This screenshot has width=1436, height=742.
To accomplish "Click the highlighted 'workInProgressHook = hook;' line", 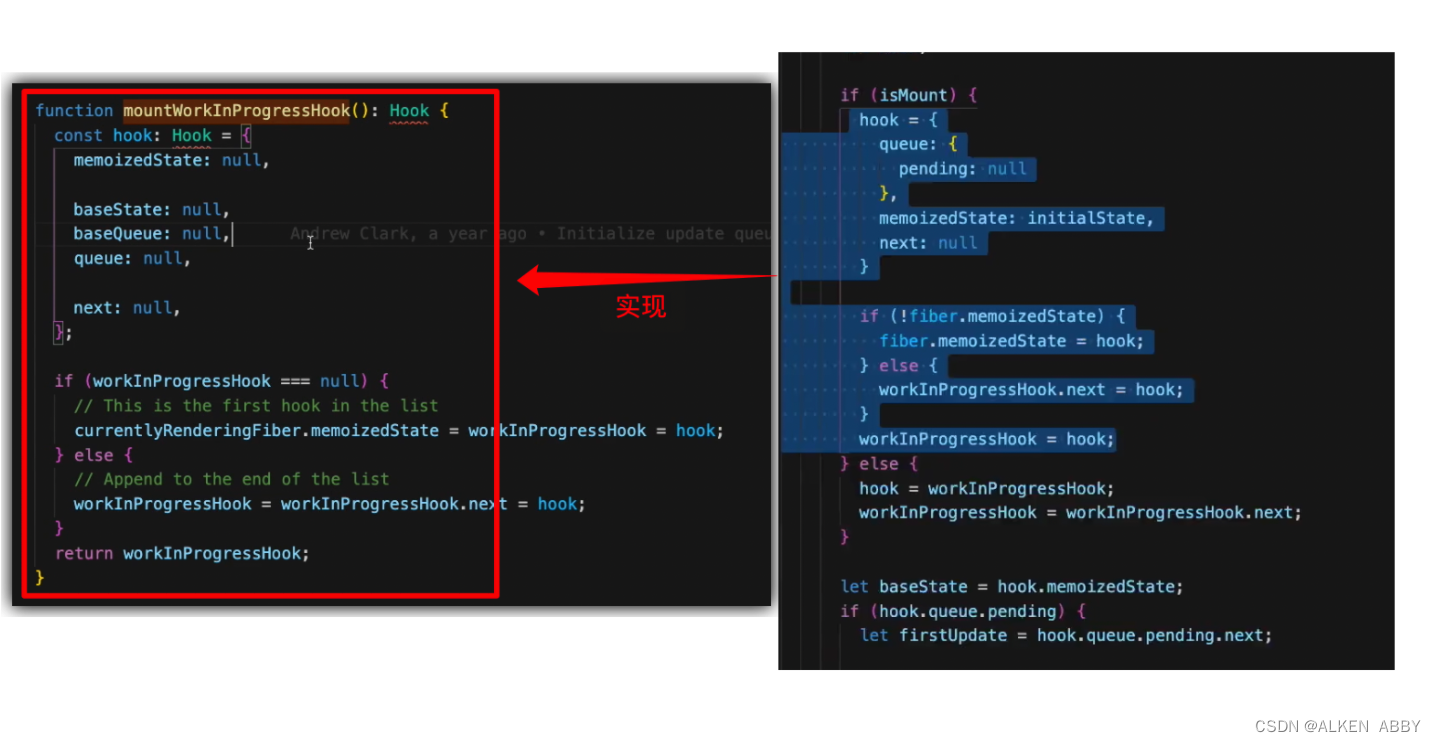I will [987, 439].
